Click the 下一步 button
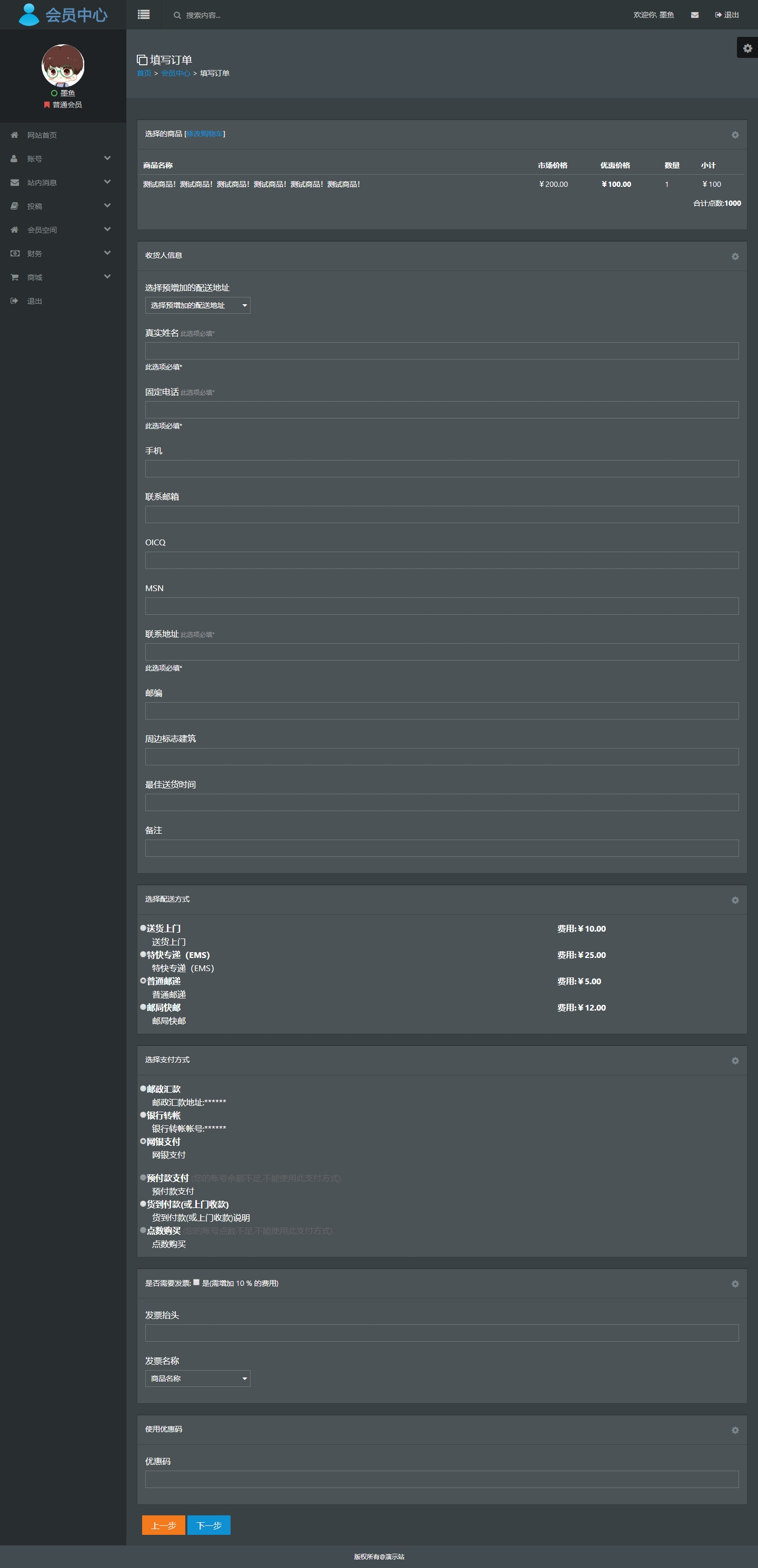758x1568 pixels. click(x=209, y=1525)
